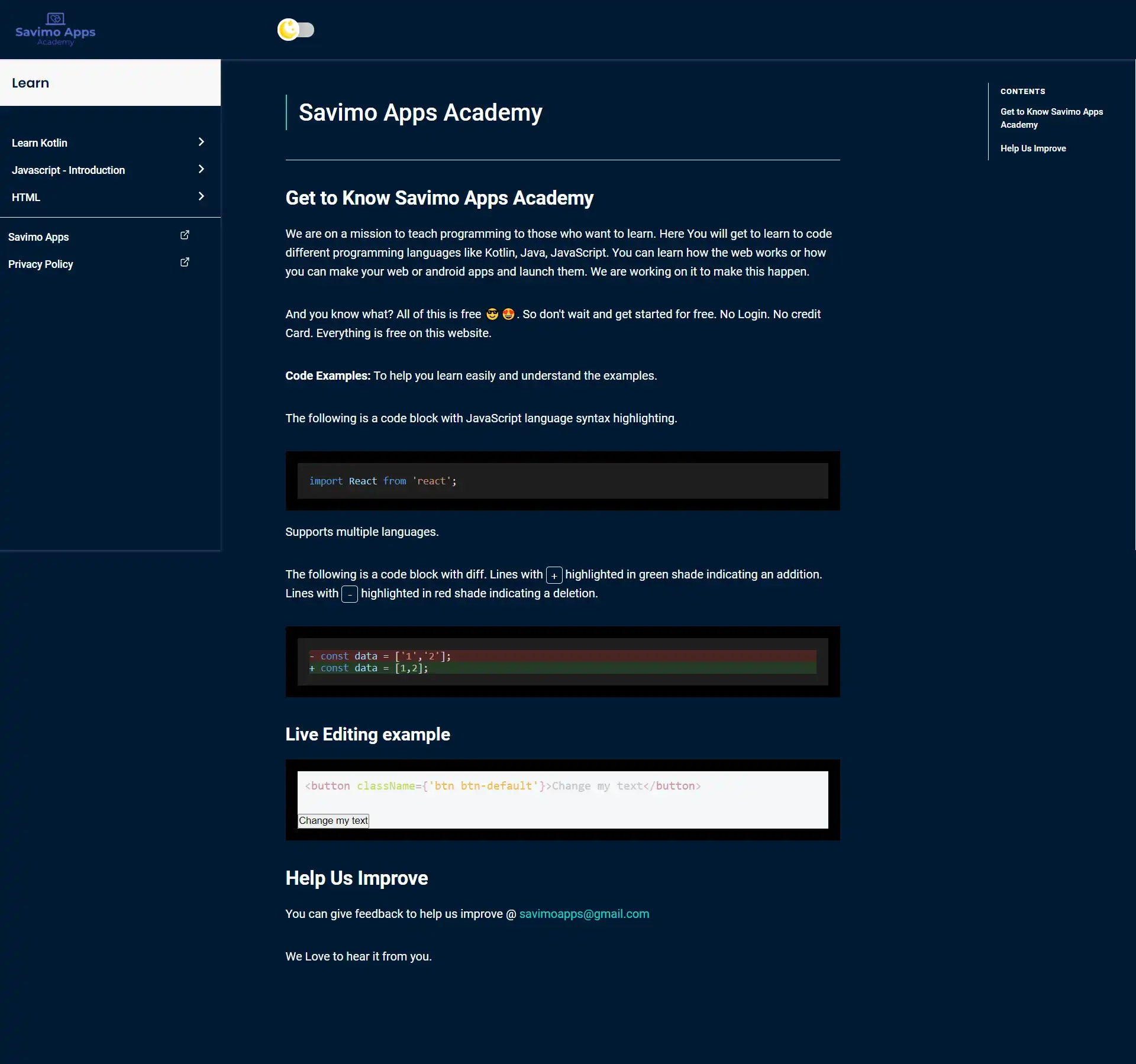This screenshot has height=1064, width=1136.
Task: Click the Savimo Apps Academy logo
Action: 55,30
